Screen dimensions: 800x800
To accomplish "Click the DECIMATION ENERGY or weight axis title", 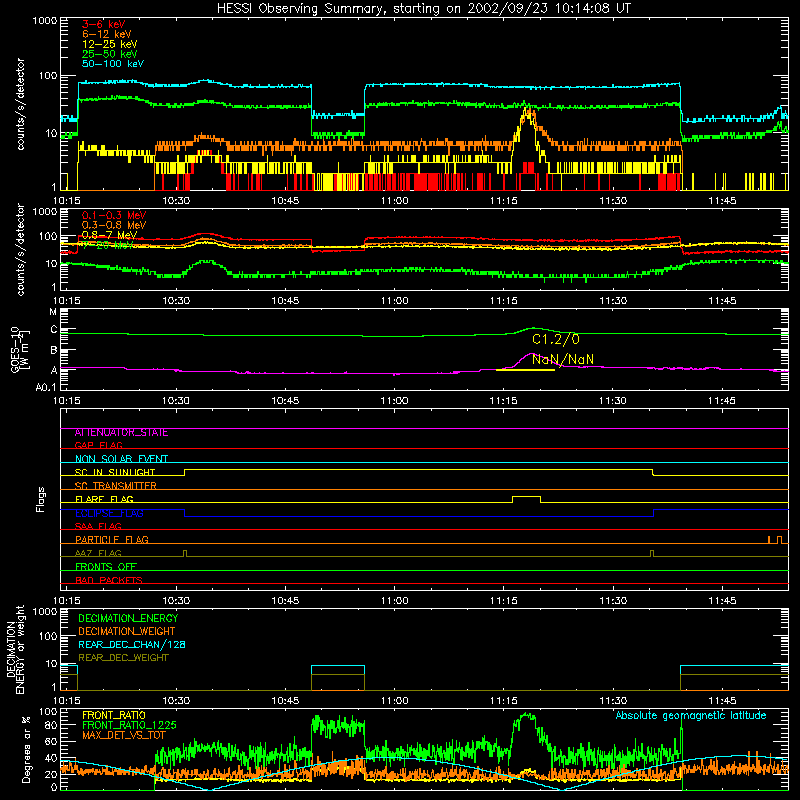I will (x=15, y=649).
